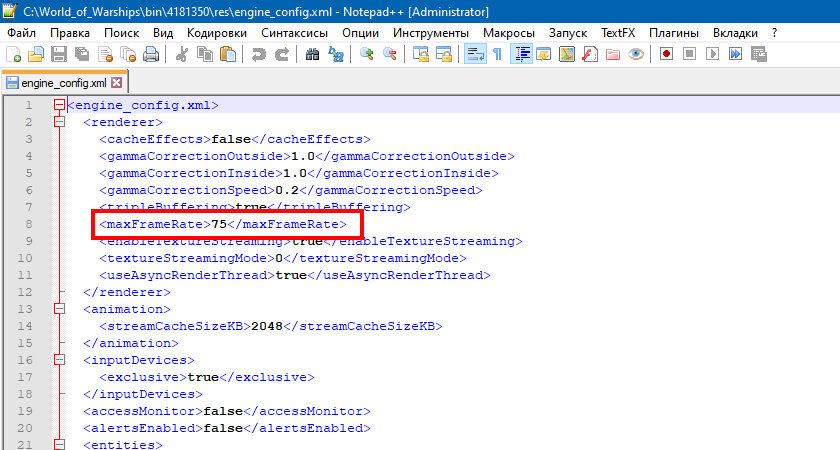Open the Файл menu
The width and height of the screenshot is (840, 450).
[21, 33]
